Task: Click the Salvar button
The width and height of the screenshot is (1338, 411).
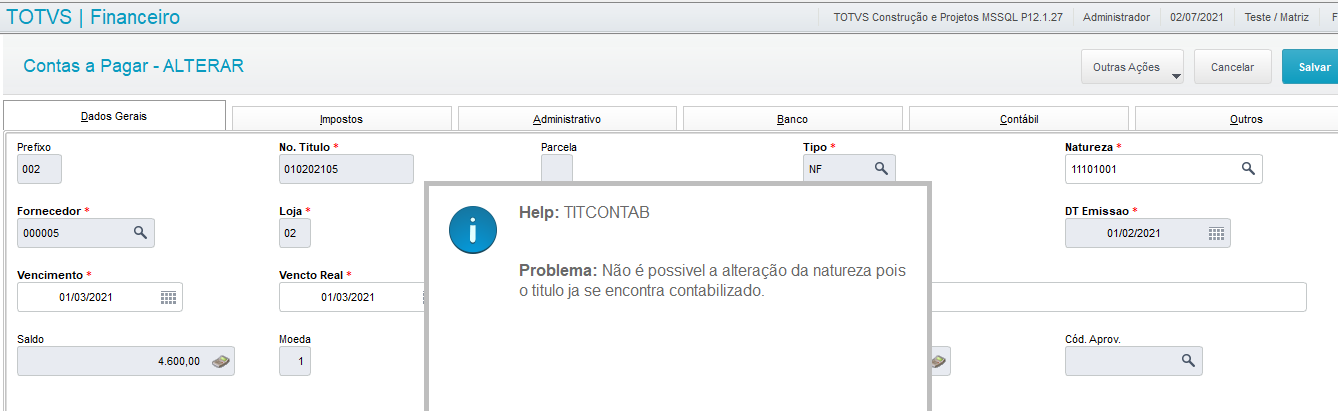Action: coord(1312,67)
